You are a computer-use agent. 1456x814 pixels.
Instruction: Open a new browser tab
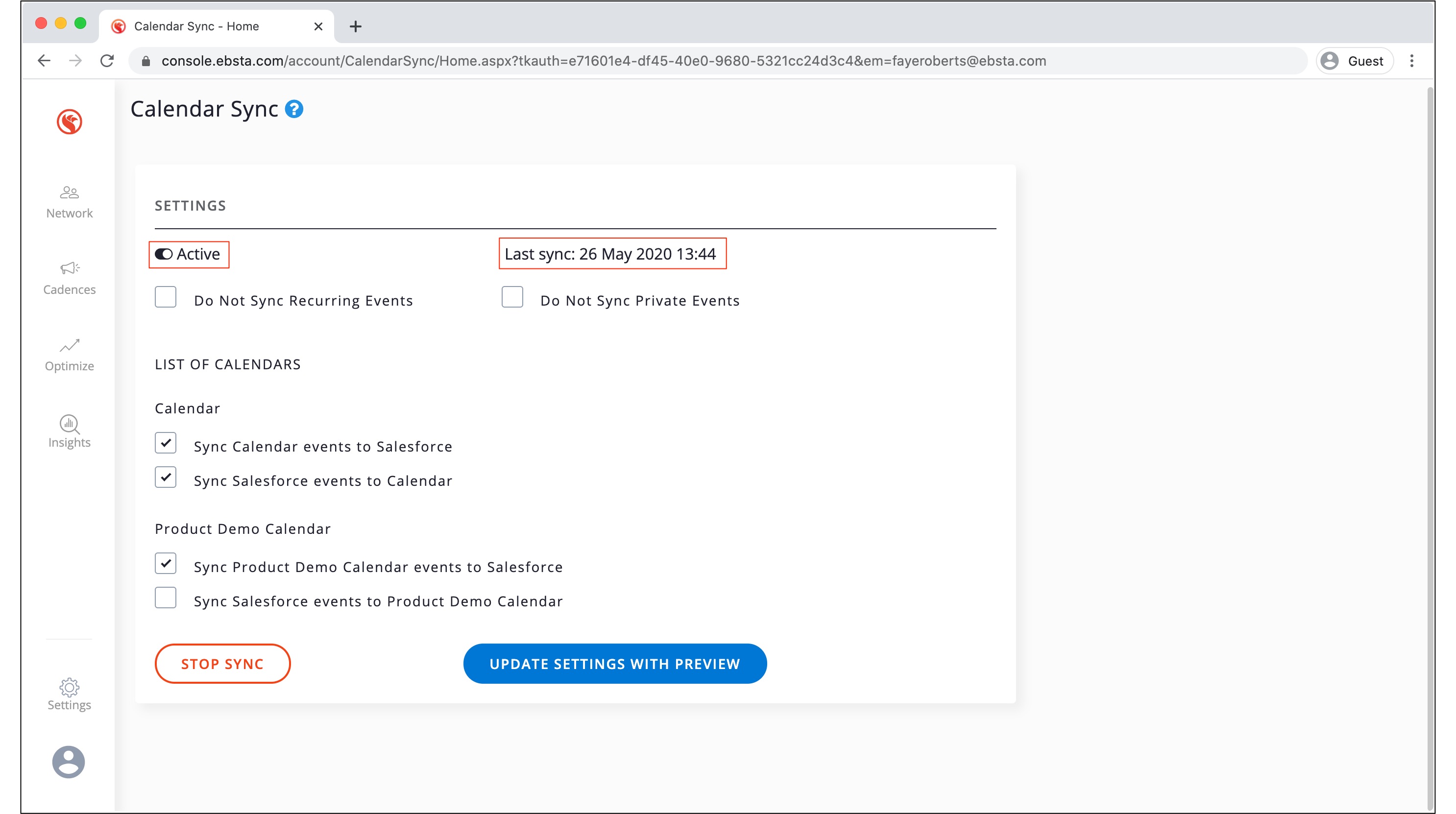tap(356, 26)
